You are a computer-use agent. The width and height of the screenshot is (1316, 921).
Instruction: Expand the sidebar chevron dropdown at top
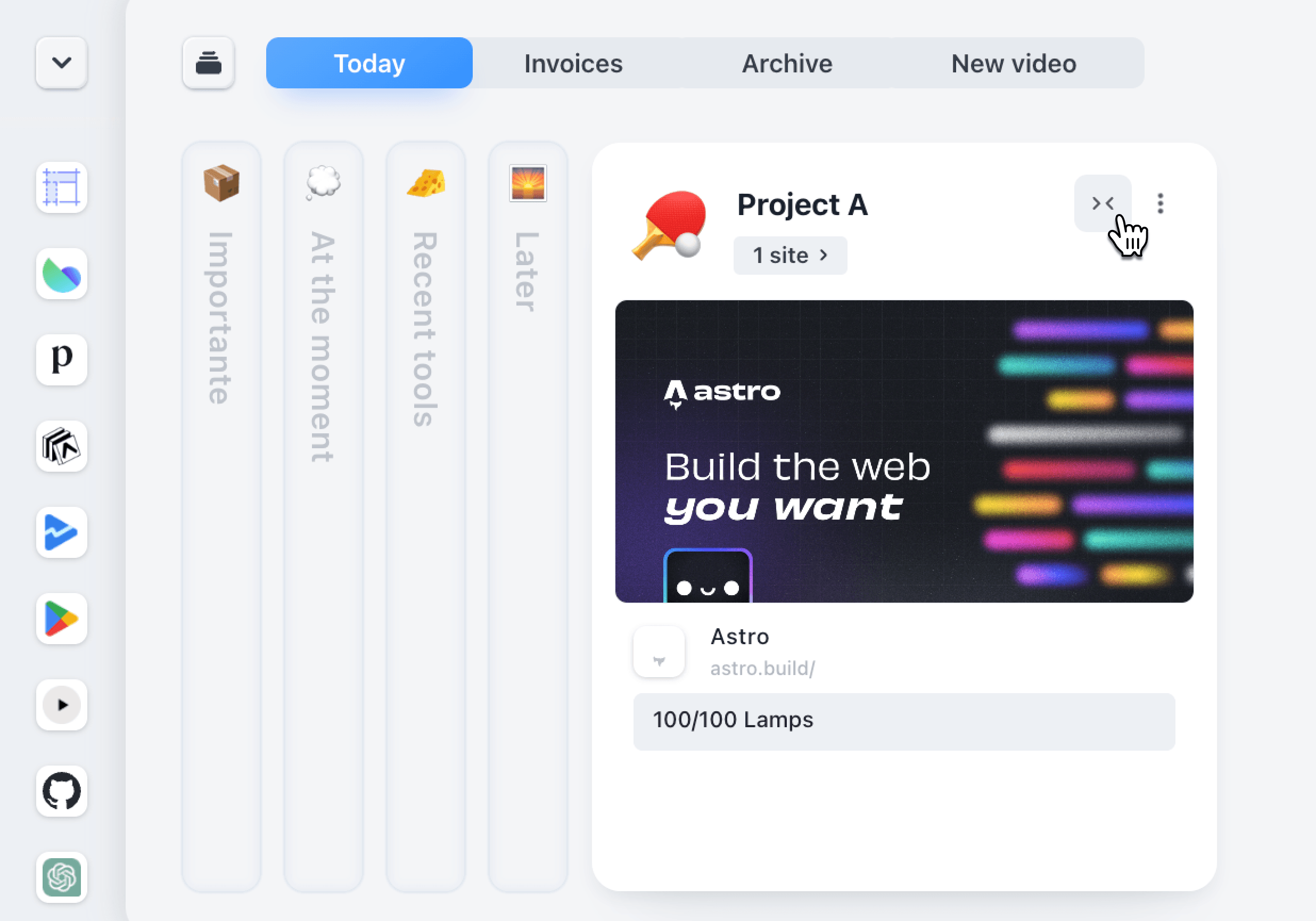(61, 62)
